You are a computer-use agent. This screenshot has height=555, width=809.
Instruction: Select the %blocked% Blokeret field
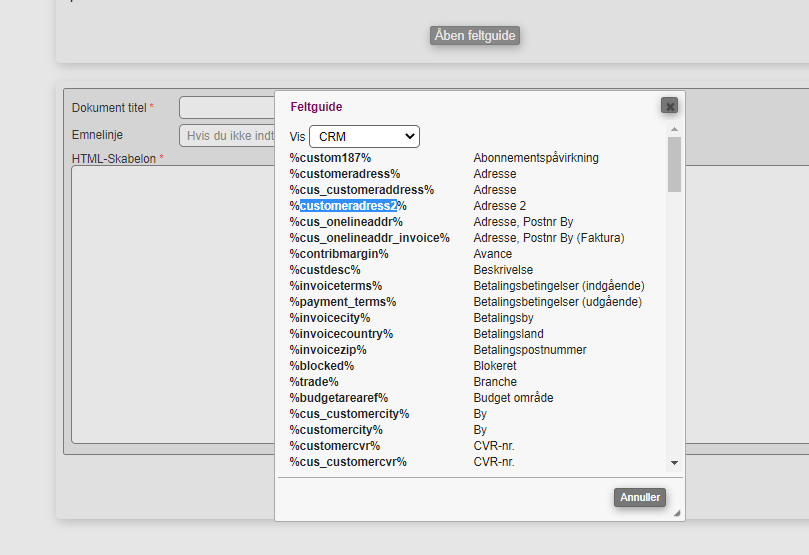coord(322,366)
